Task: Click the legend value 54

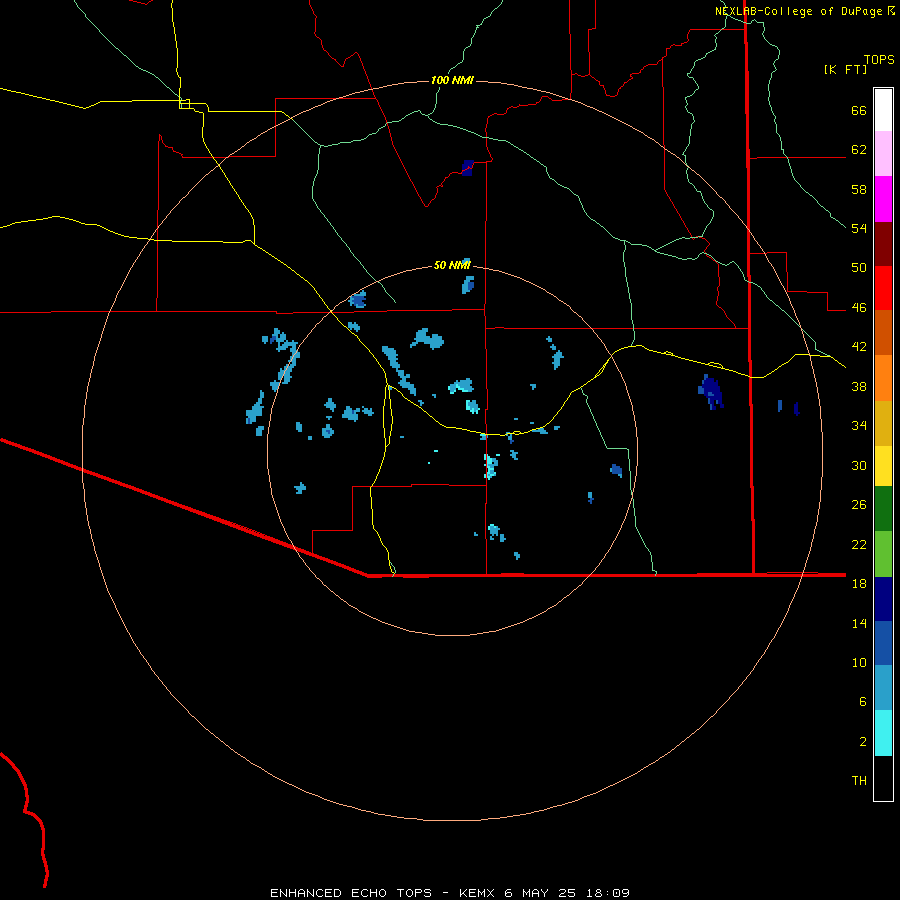Action: tap(859, 228)
